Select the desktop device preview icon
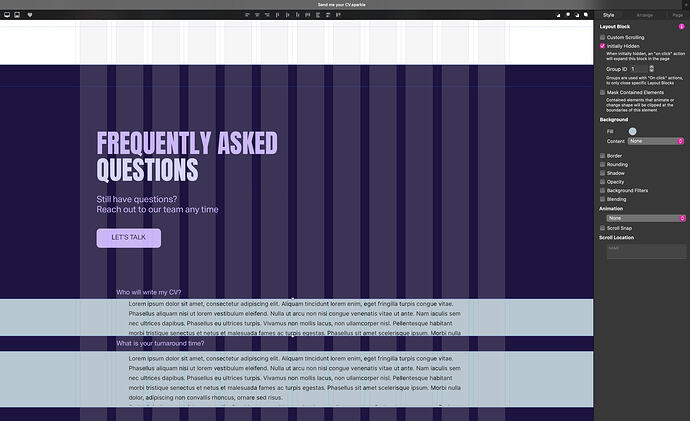This screenshot has width=690, height=421. coord(7,15)
